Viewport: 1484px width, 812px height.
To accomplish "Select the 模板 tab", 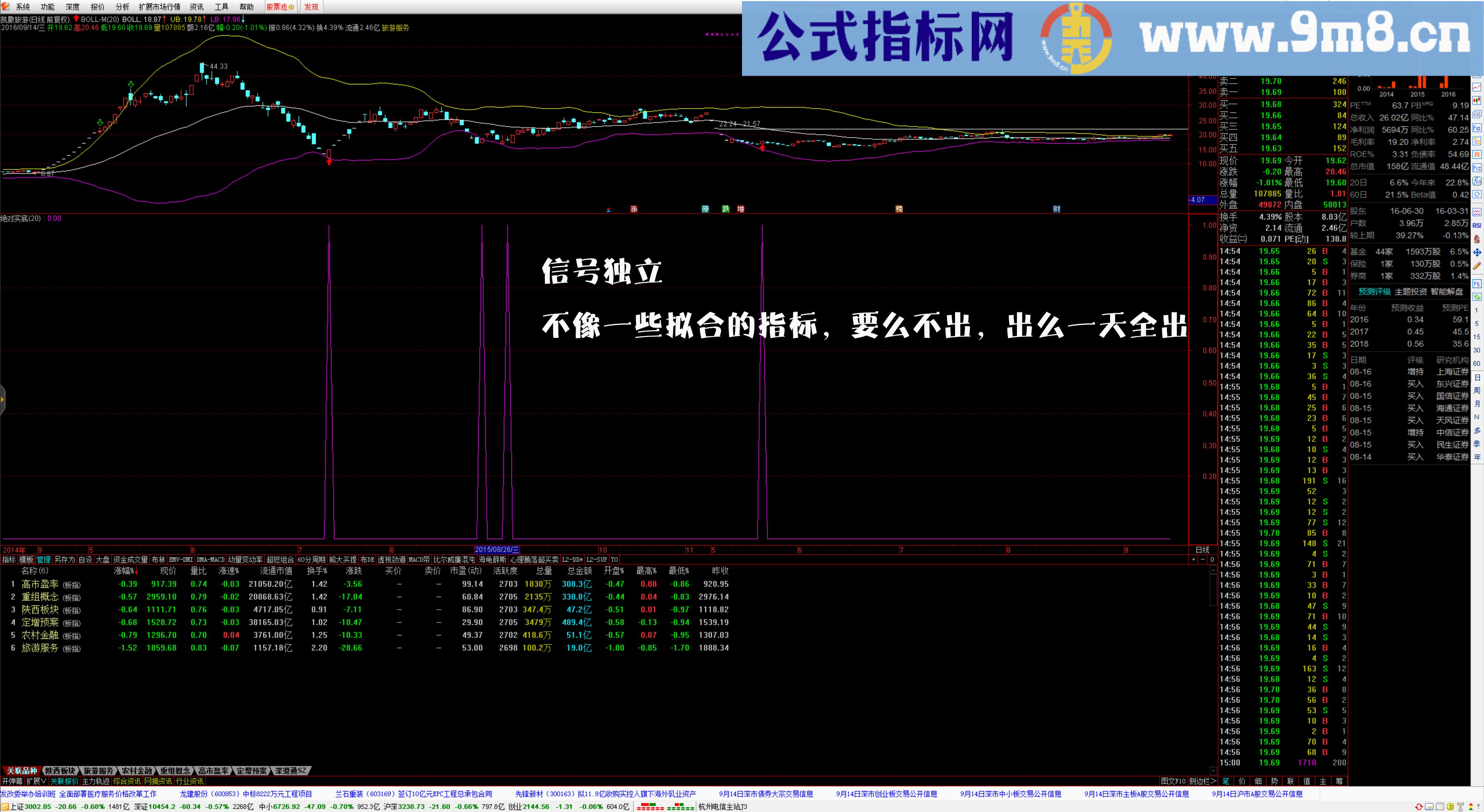I will tap(27, 560).
